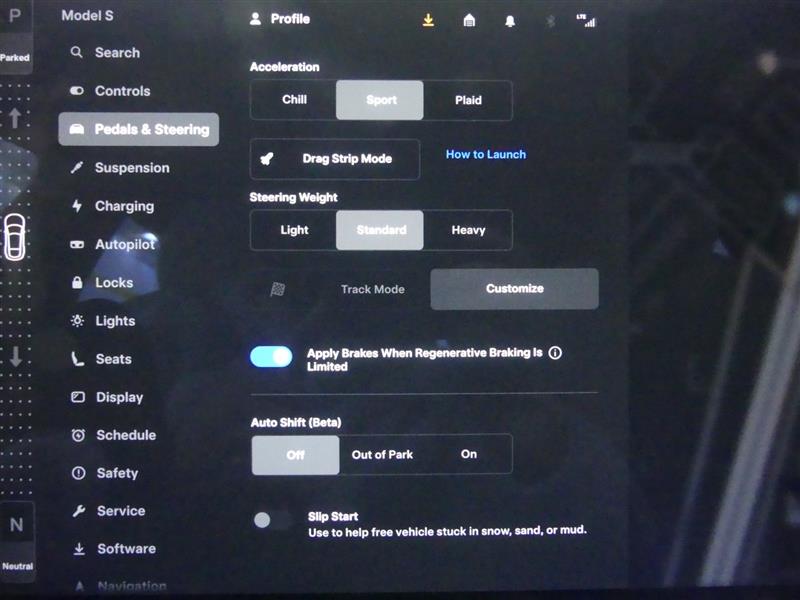Open notifications bell icon
The width and height of the screenshot is (800, 600).
click(x=510, y=20)
